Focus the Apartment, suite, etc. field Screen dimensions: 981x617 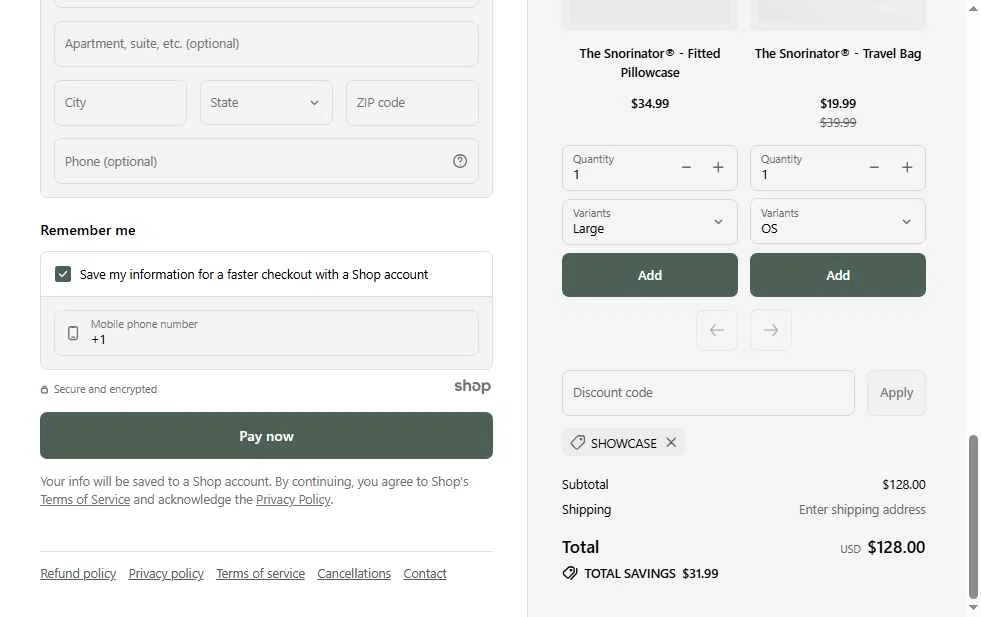pyautogui.click(x=266, y=44)
